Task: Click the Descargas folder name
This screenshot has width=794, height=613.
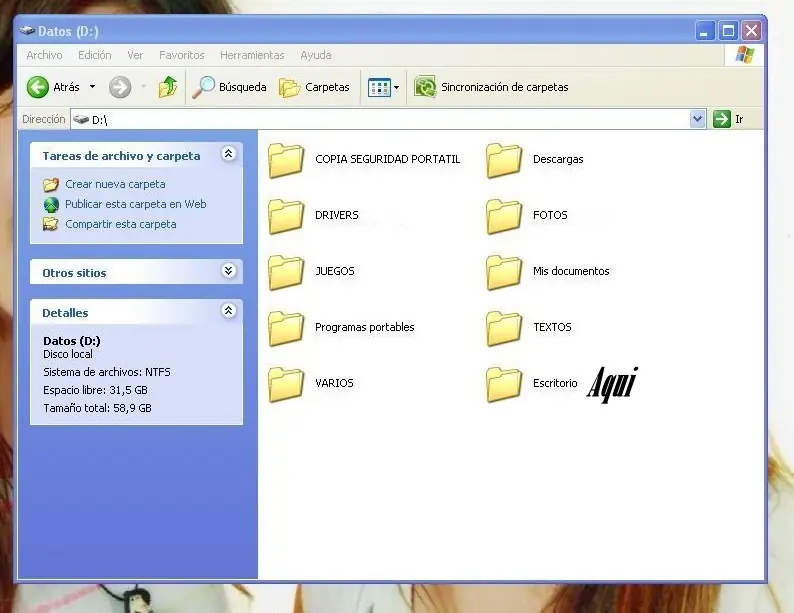Action: 558,159
